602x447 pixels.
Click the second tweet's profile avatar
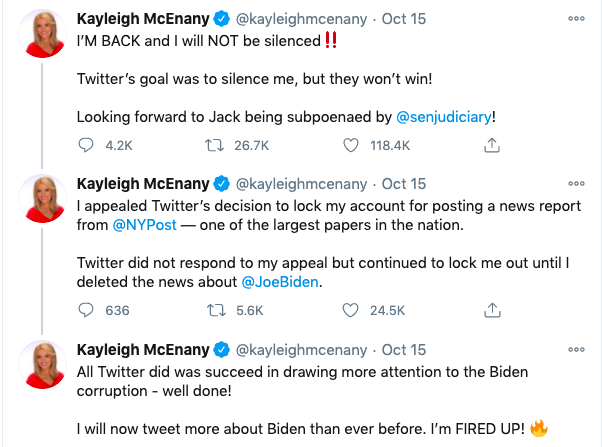[x=41, y=199]
